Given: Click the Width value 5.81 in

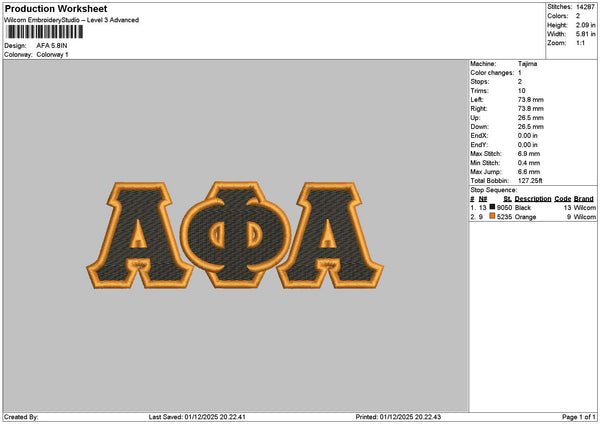Looking at the screenshot, I should pyautogui.click(x=585, y=34).
